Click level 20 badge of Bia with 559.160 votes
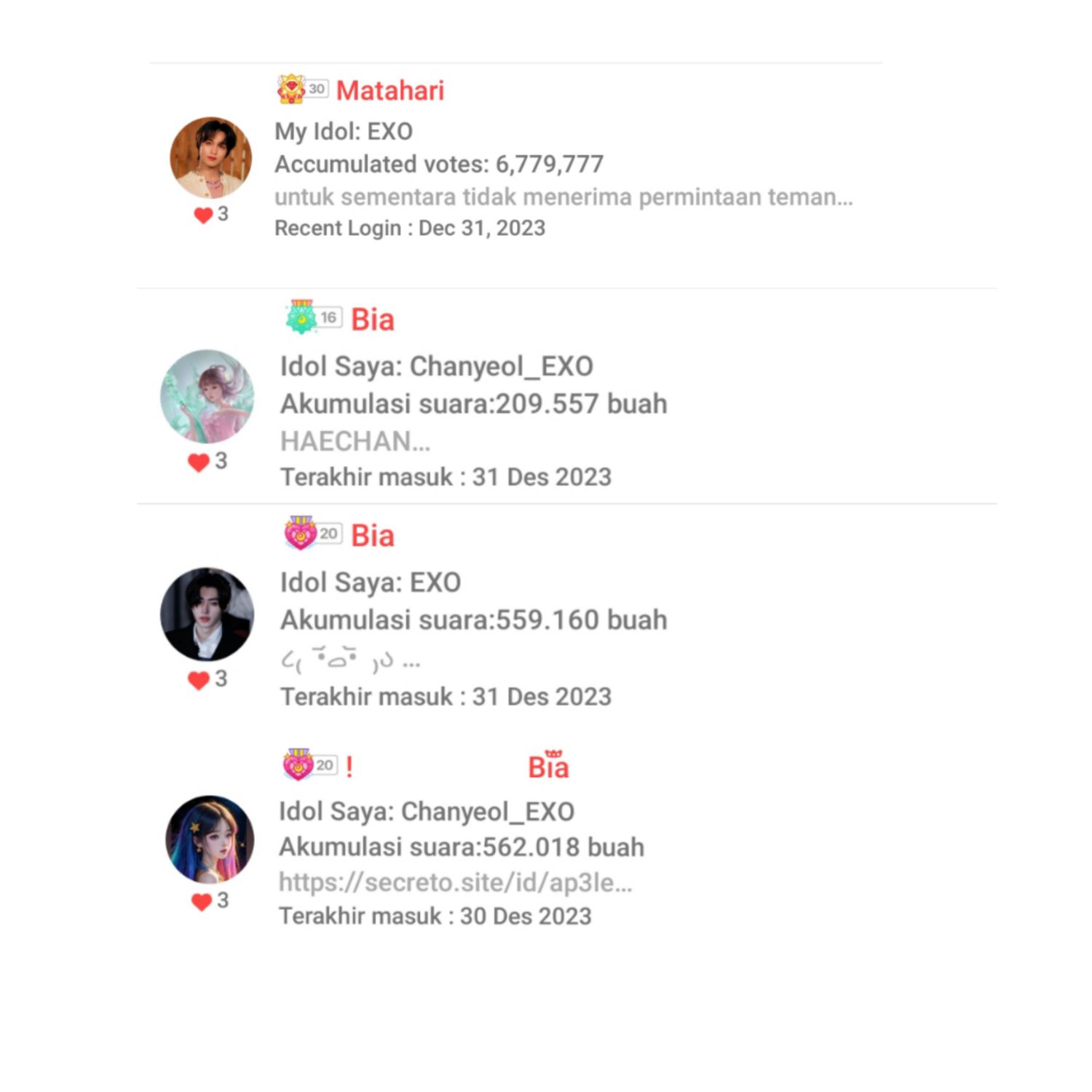Viewport: 1092px width, 1092px height. click(312, 534)
